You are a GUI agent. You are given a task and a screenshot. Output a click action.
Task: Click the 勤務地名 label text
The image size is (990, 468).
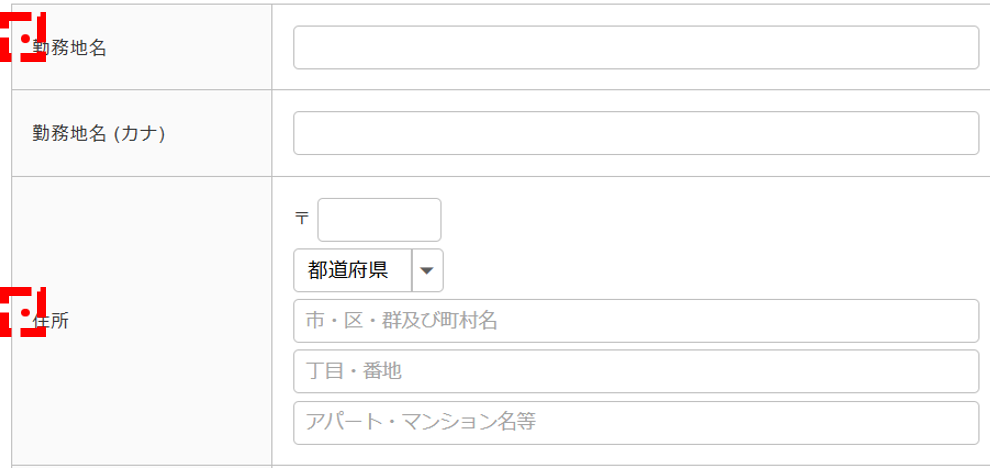pyautogui.click(x=69, y=48)
